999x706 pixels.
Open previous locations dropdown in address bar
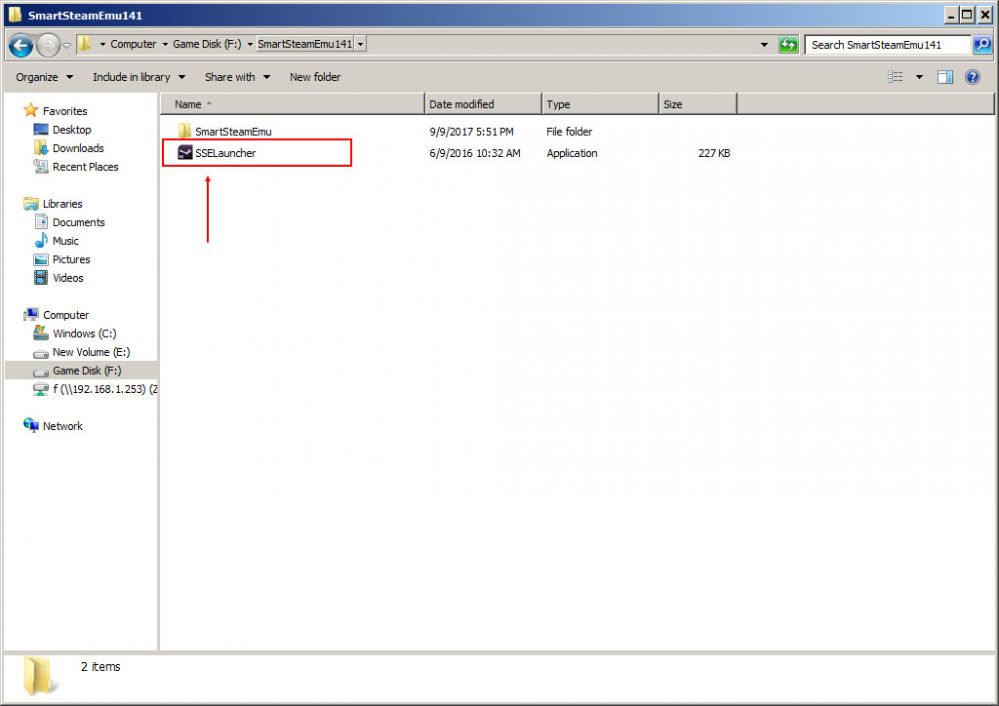click(764, 45)
